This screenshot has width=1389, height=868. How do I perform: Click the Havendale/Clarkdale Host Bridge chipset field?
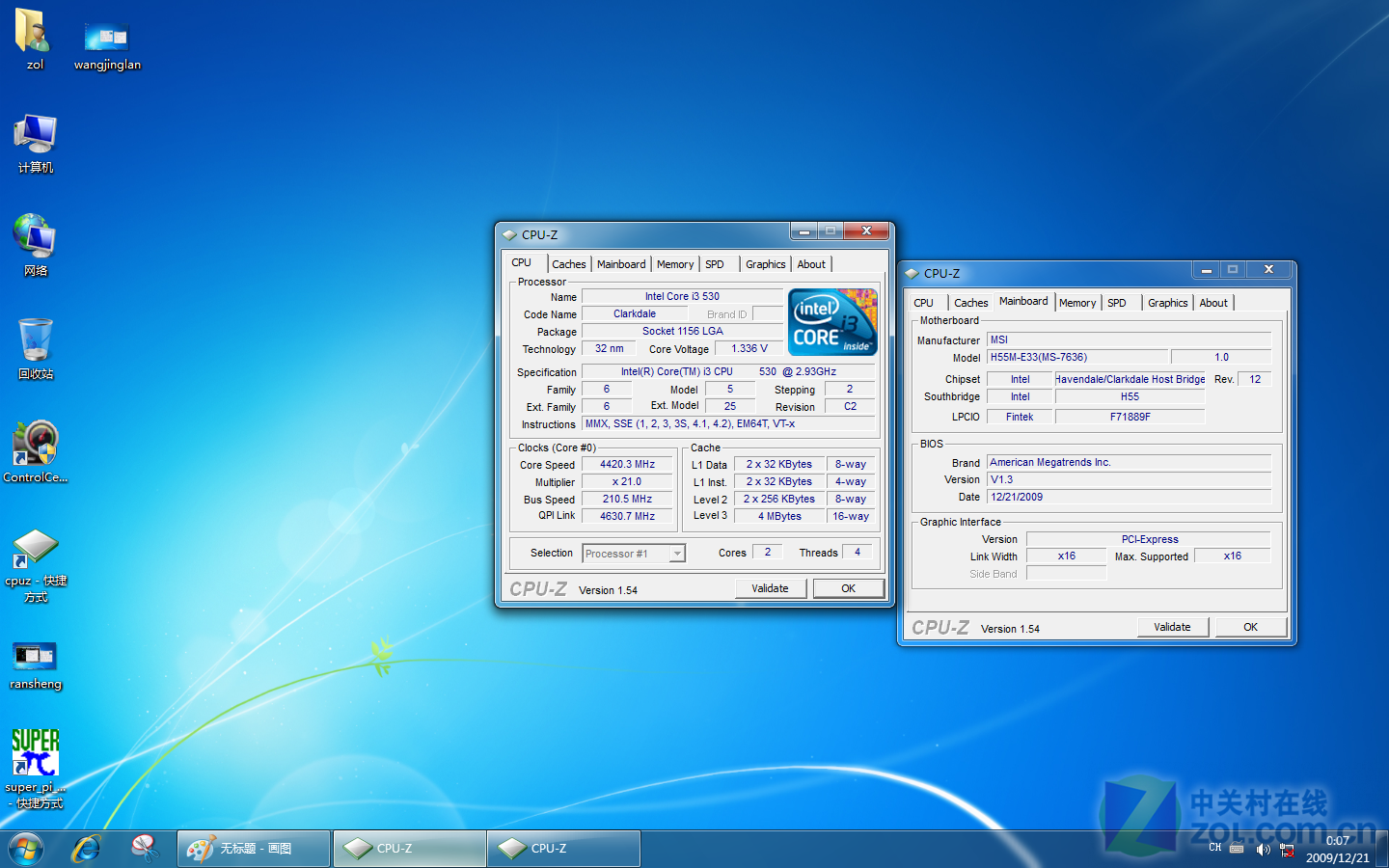[x=1130, y=379]
